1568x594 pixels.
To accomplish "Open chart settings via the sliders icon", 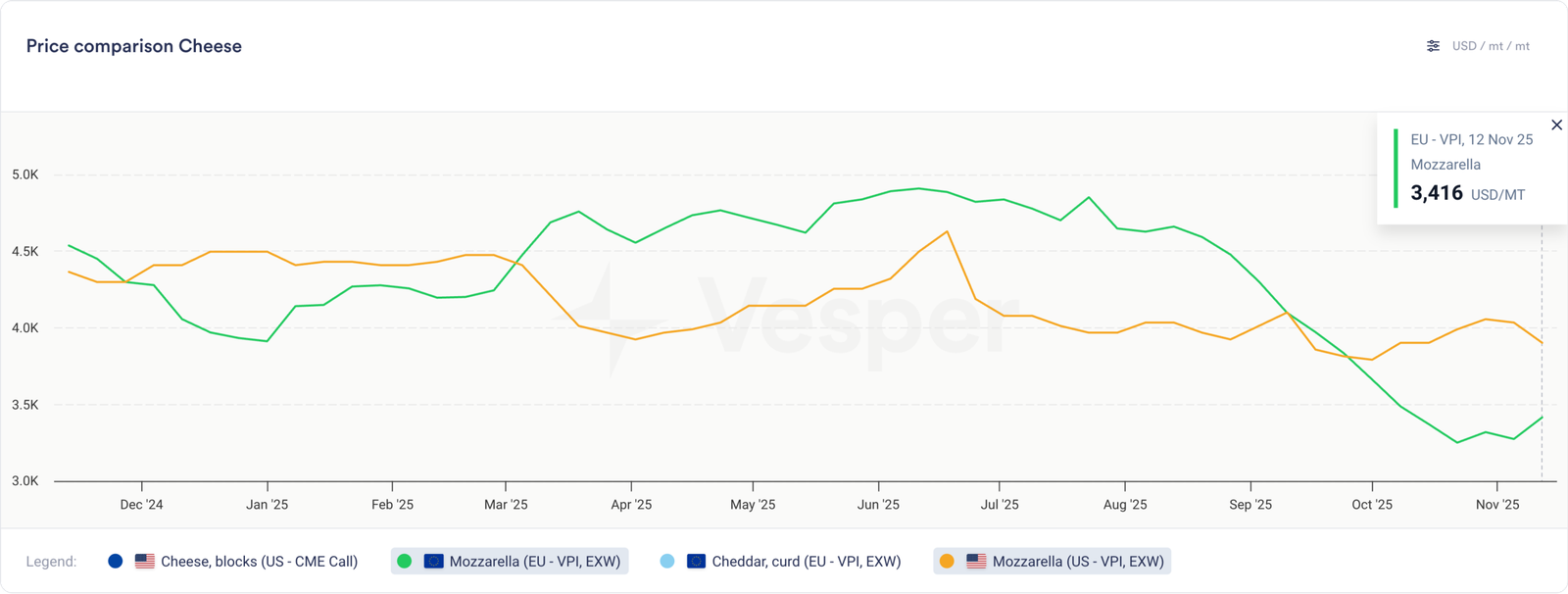I will [x=1433, y=46].
